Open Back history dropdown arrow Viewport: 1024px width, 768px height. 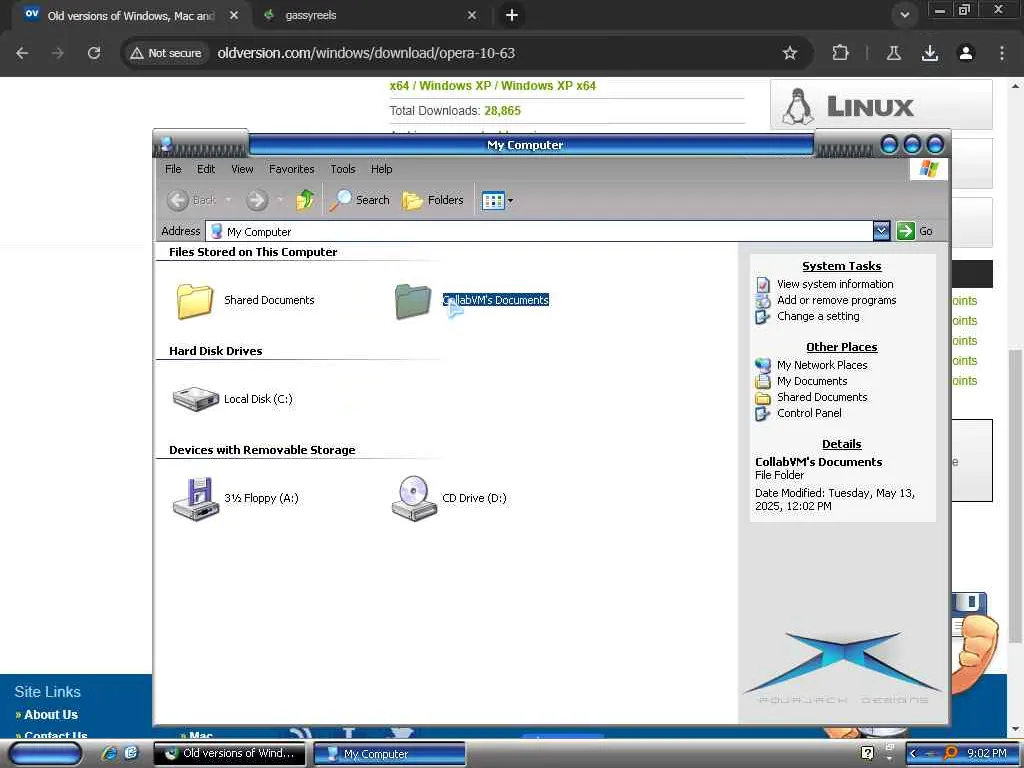(x=228, y=200)
